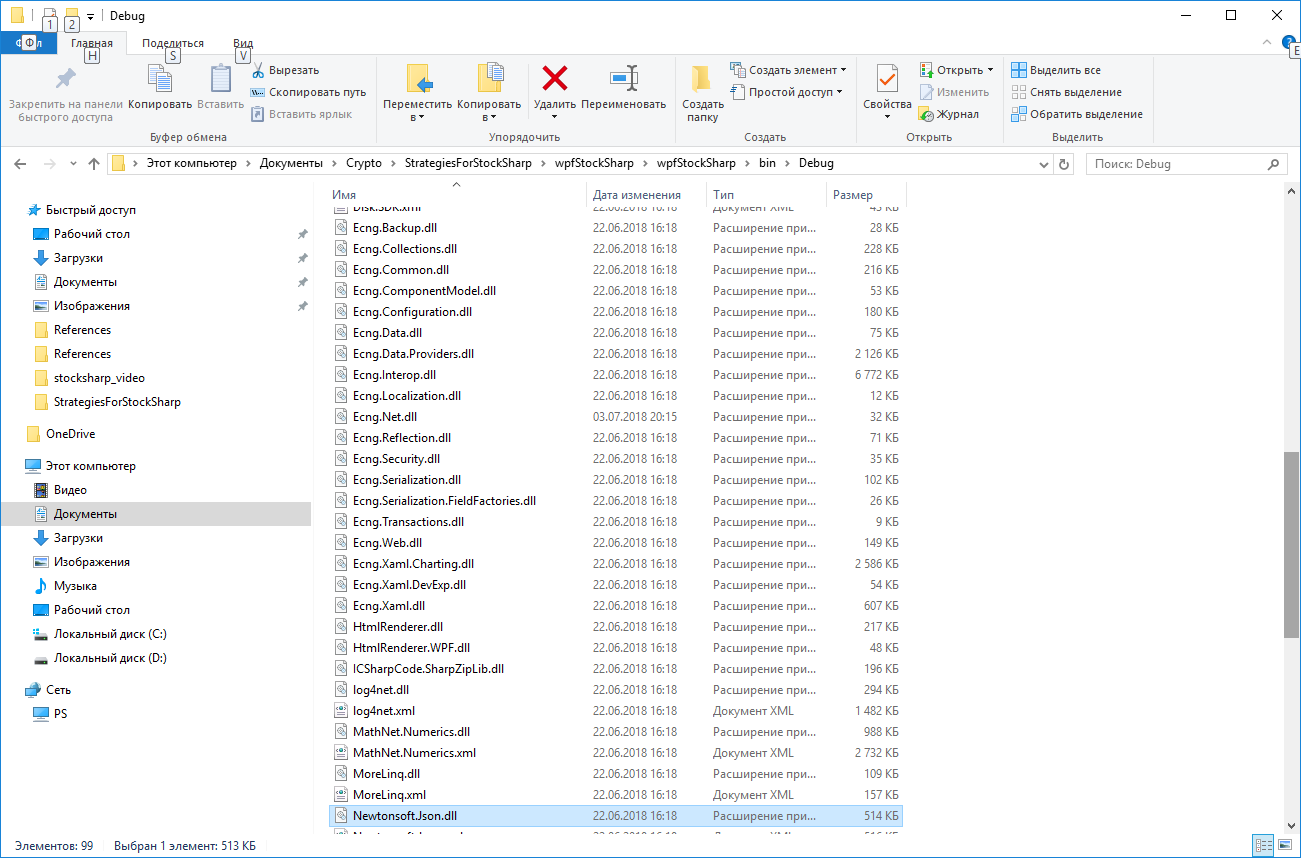Click the up-arrow parent folder button
The width and height of the screenshot is (1301, 858).
click(94, 164)
